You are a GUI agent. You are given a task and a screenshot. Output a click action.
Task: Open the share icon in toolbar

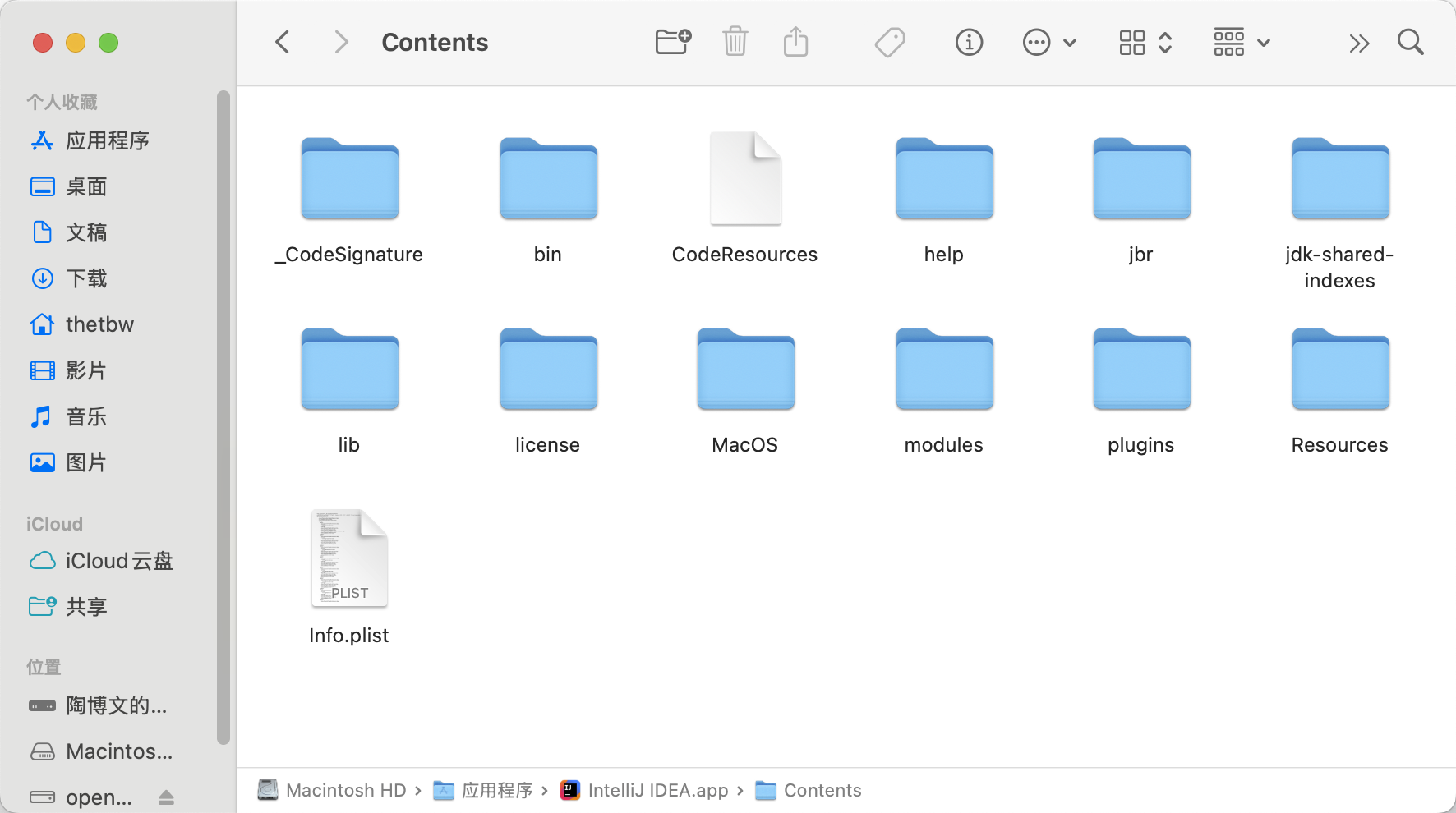pyautogui.click(x=795, y=42)
